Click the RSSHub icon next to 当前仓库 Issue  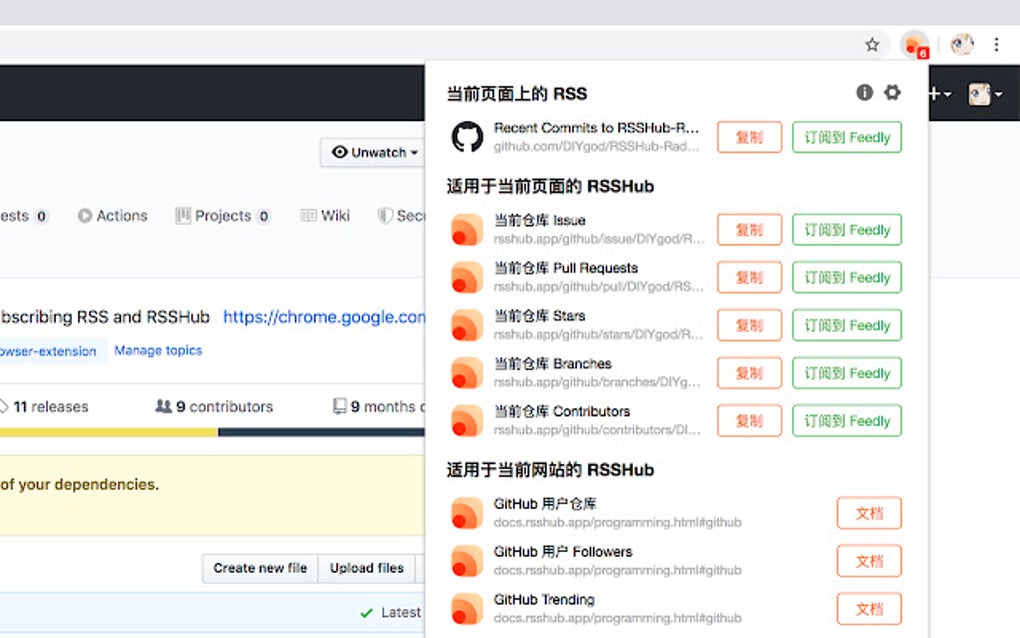pyautogui.click(x=466, y=229)
